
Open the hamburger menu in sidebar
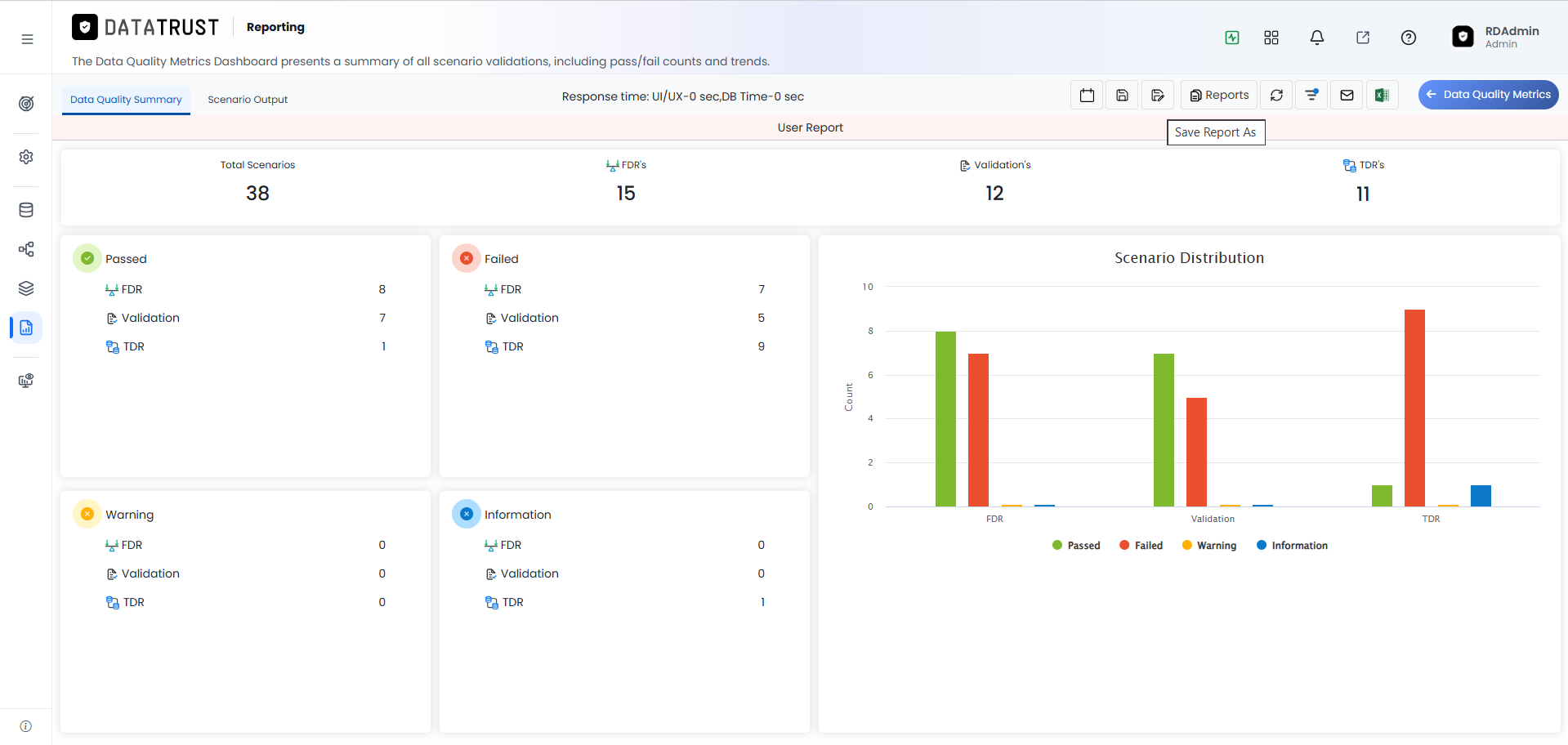pos(27,39)
